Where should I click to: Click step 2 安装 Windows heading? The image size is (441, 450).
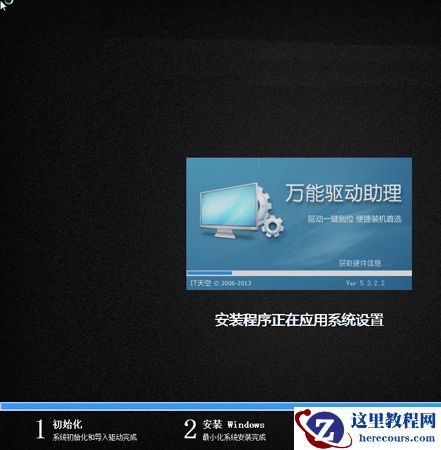tap(233, 424)
